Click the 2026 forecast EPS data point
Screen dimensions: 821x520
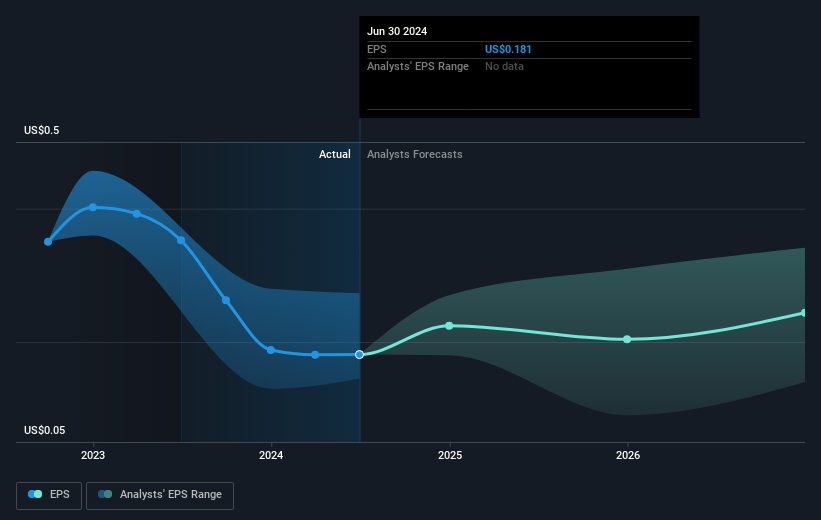click(x=627, y=339)
